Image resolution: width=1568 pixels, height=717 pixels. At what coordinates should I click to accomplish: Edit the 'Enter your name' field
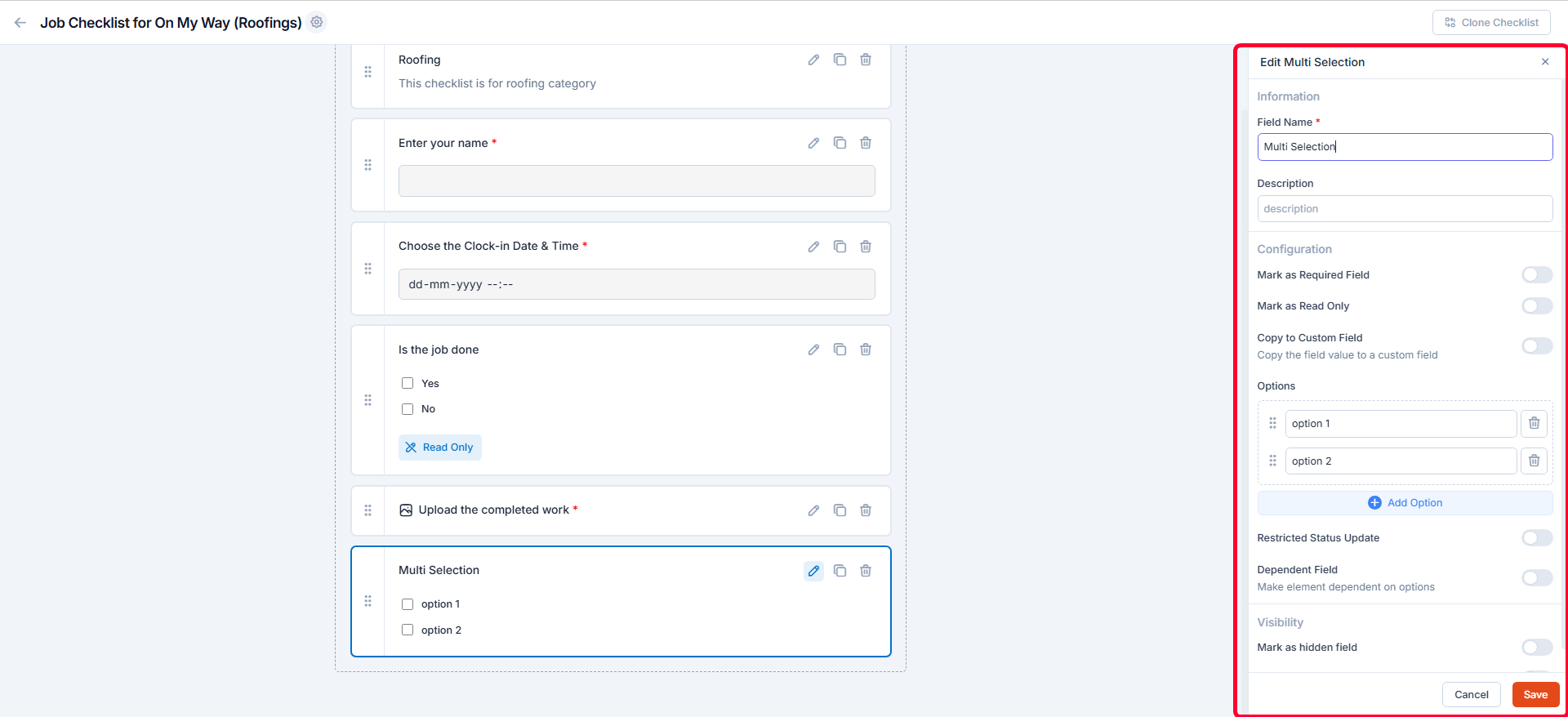tap(813, 143)
